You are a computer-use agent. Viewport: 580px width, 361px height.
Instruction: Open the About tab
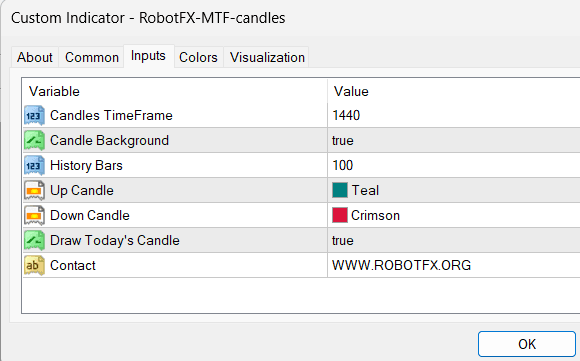(x=35, y=57)
